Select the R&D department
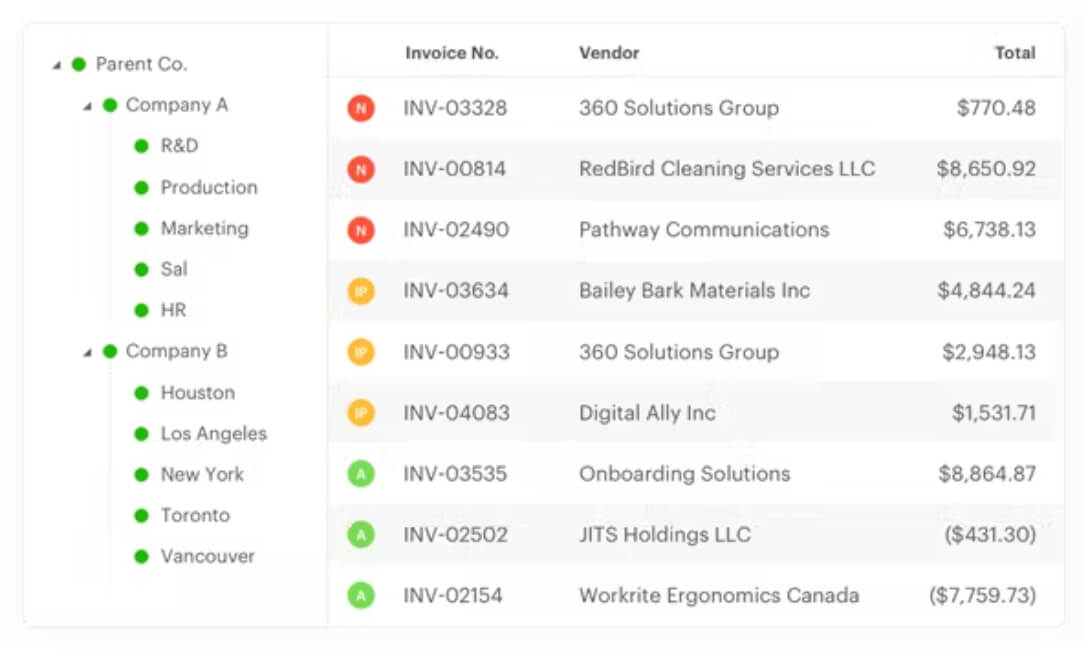1088x650 pixels. click(180, 146)
